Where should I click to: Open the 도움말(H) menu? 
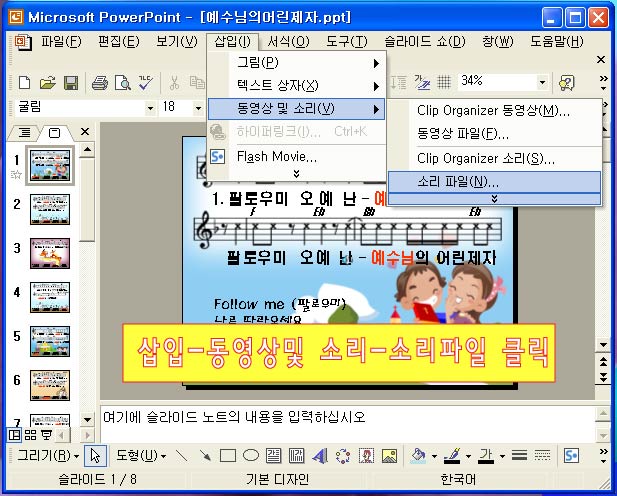[x=556, y=41]
